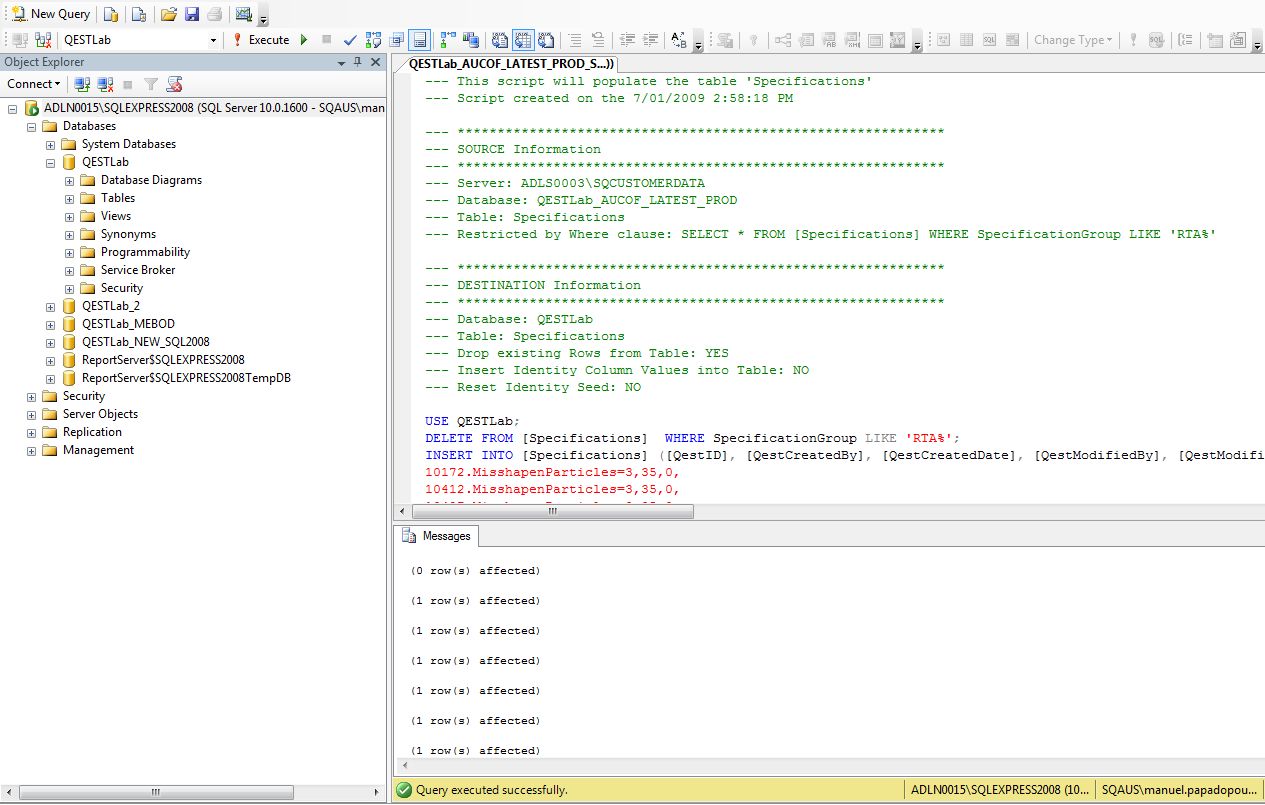Click Disconnect icon in Object Explorer toolbar
Screen dimensions: 1265x805
105,84
